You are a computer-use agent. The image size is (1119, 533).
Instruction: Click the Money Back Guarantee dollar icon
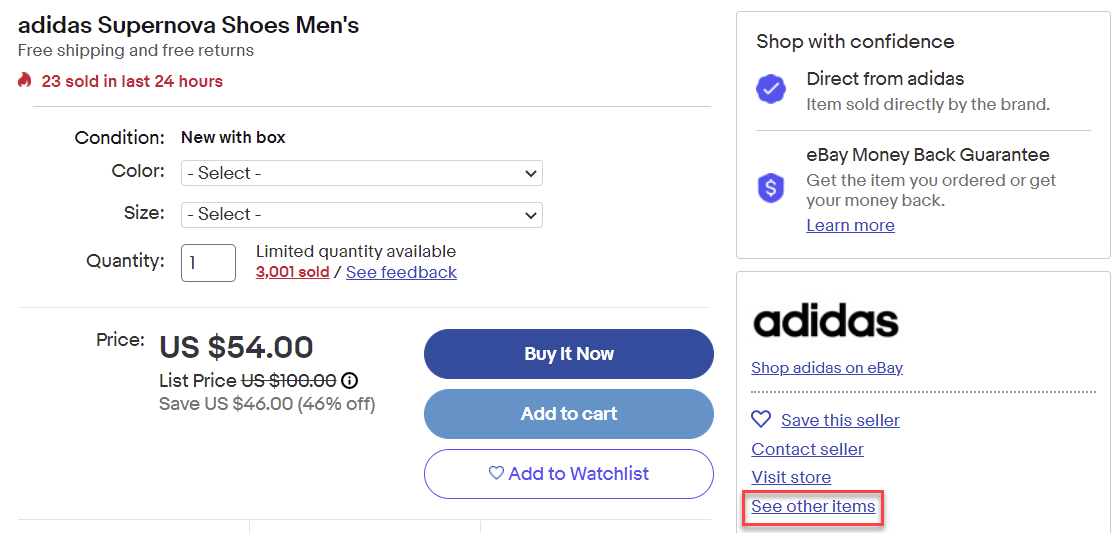tap(771, 187)
